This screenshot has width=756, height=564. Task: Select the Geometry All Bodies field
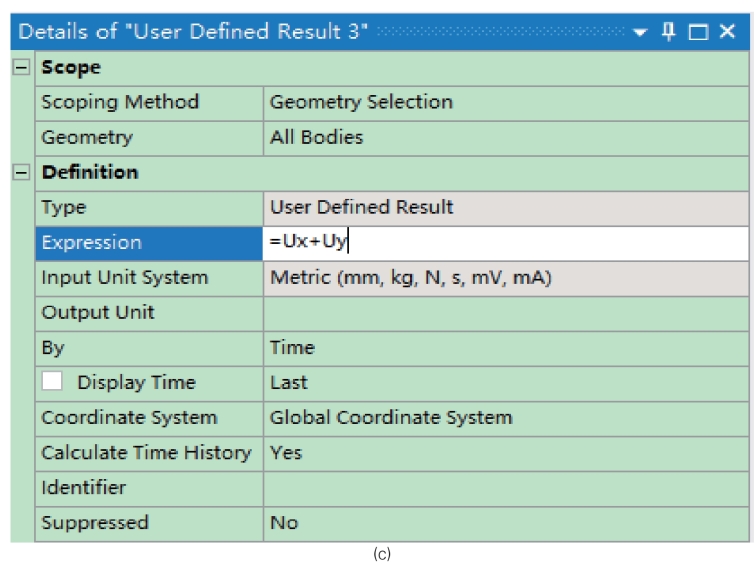tap(506, 138)
